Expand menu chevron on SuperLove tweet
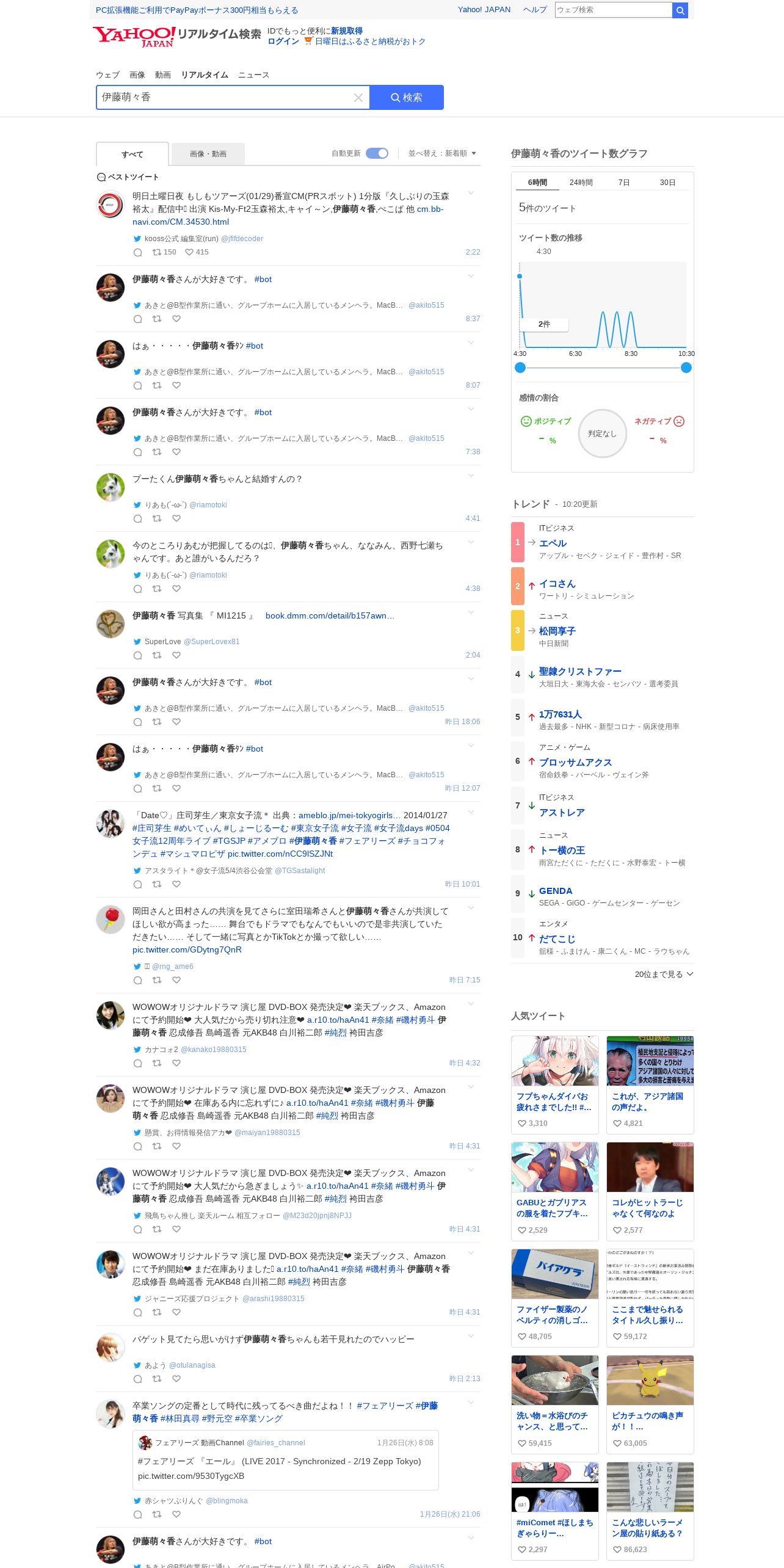 point(471,612)
